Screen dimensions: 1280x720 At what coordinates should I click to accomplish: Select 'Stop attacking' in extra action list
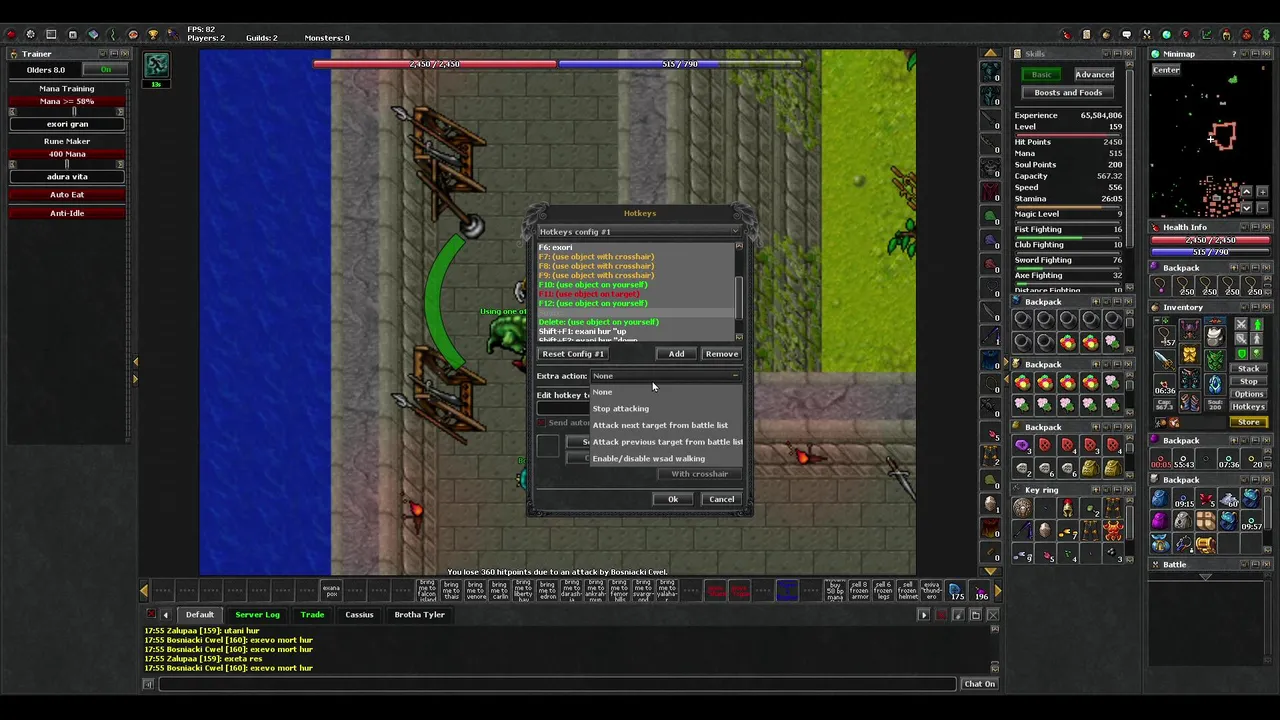pos(667,408)
